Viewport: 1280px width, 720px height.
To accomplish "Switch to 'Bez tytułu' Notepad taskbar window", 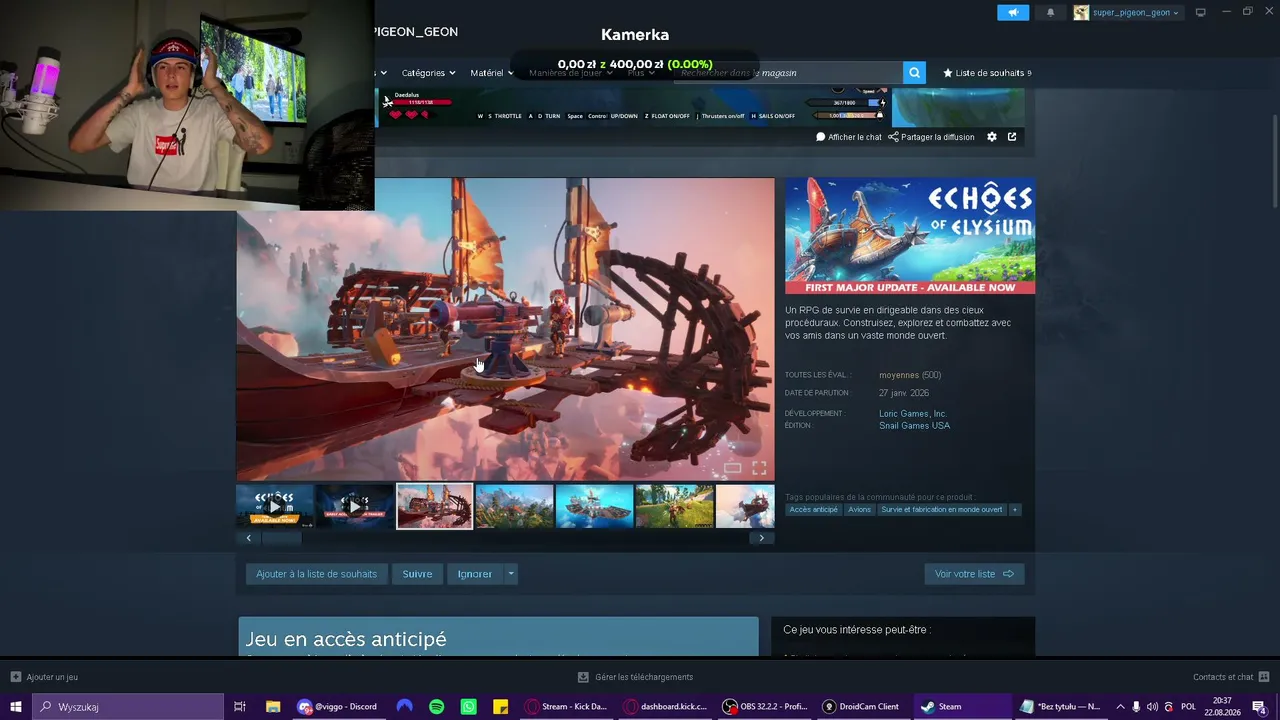I will [1060, 707].
